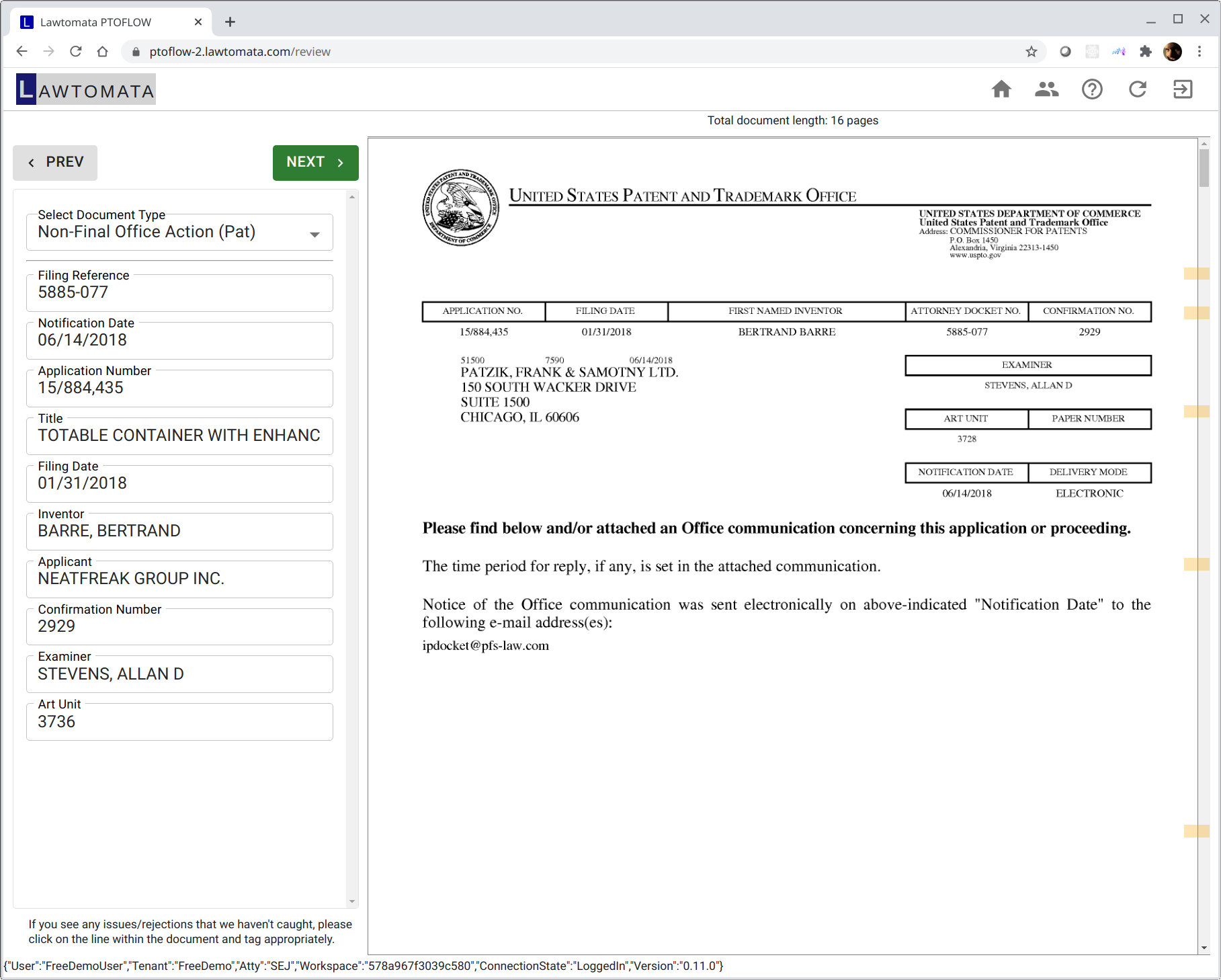1221x980 pixels.
Task: Expand the Select Document Type dropdown
Action: pyautogui.click(x=179, y=232)
